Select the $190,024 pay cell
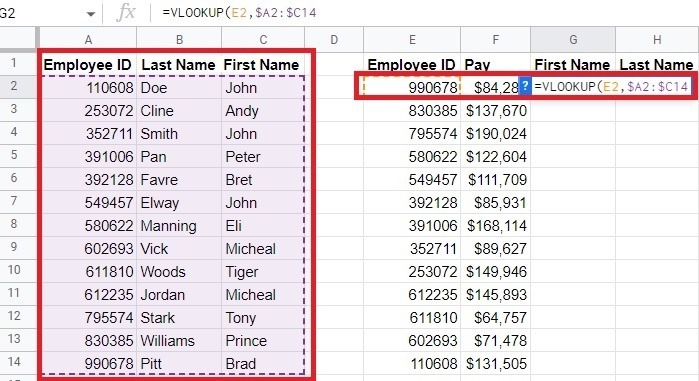 [x=495, y=134]
